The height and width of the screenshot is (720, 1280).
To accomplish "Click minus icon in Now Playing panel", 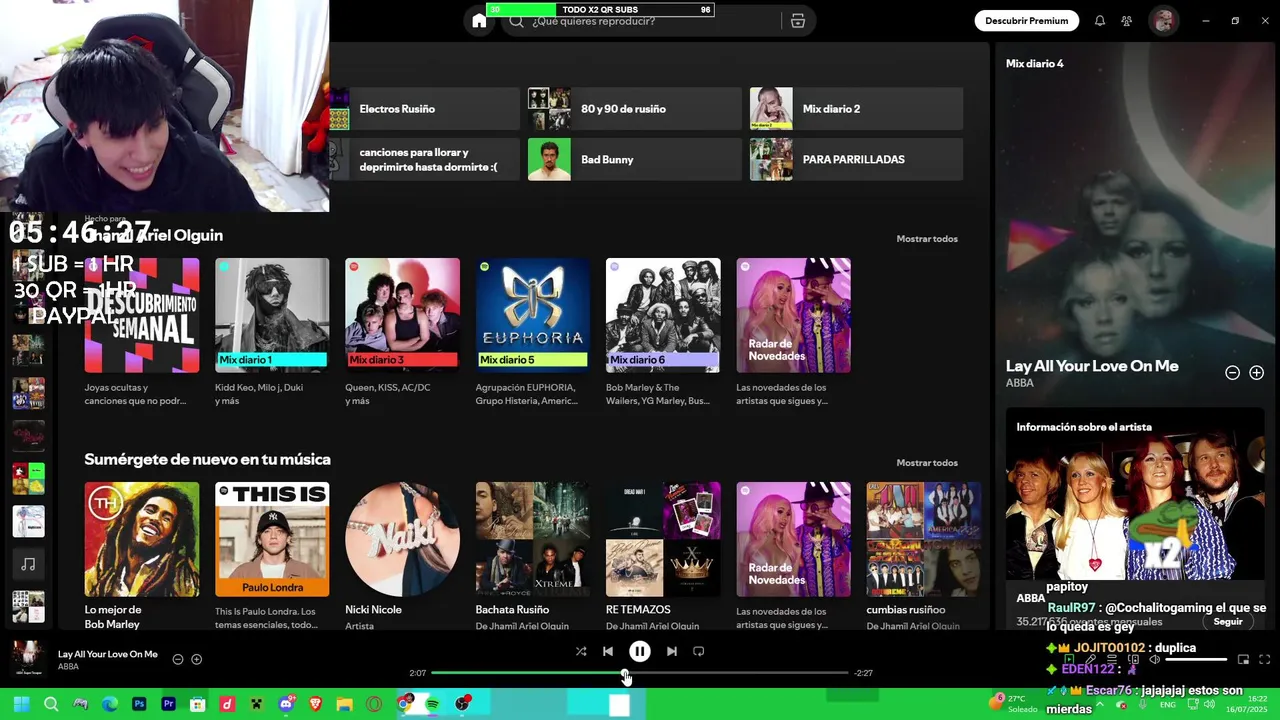I will coord(1233,372).
